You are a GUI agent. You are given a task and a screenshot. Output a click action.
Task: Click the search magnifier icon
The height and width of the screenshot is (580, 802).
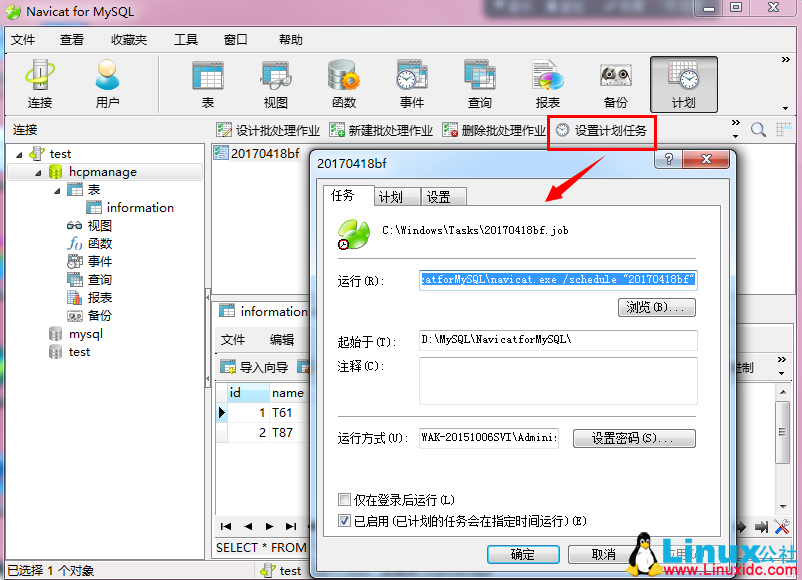click(760, 129)
